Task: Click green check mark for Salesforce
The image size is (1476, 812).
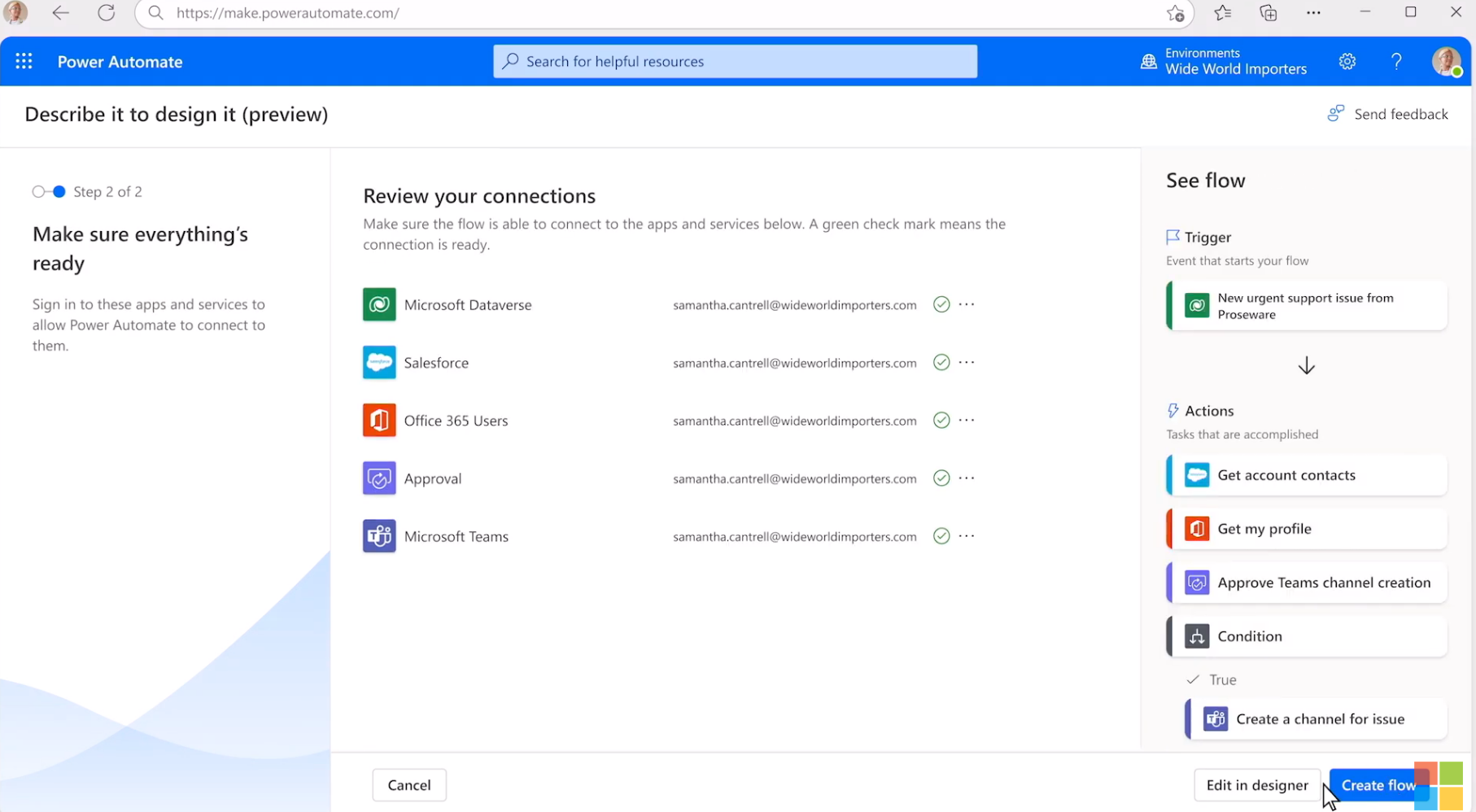Action: (x=941, y=362)
